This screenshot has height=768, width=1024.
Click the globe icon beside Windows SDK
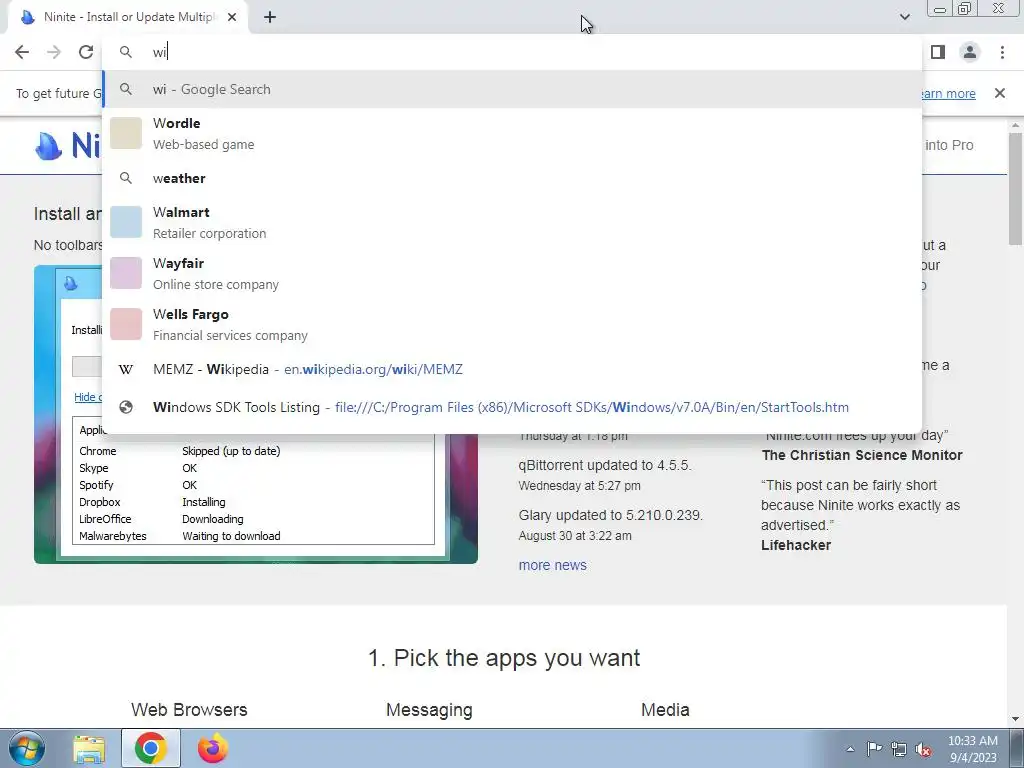tap(126, 407)
